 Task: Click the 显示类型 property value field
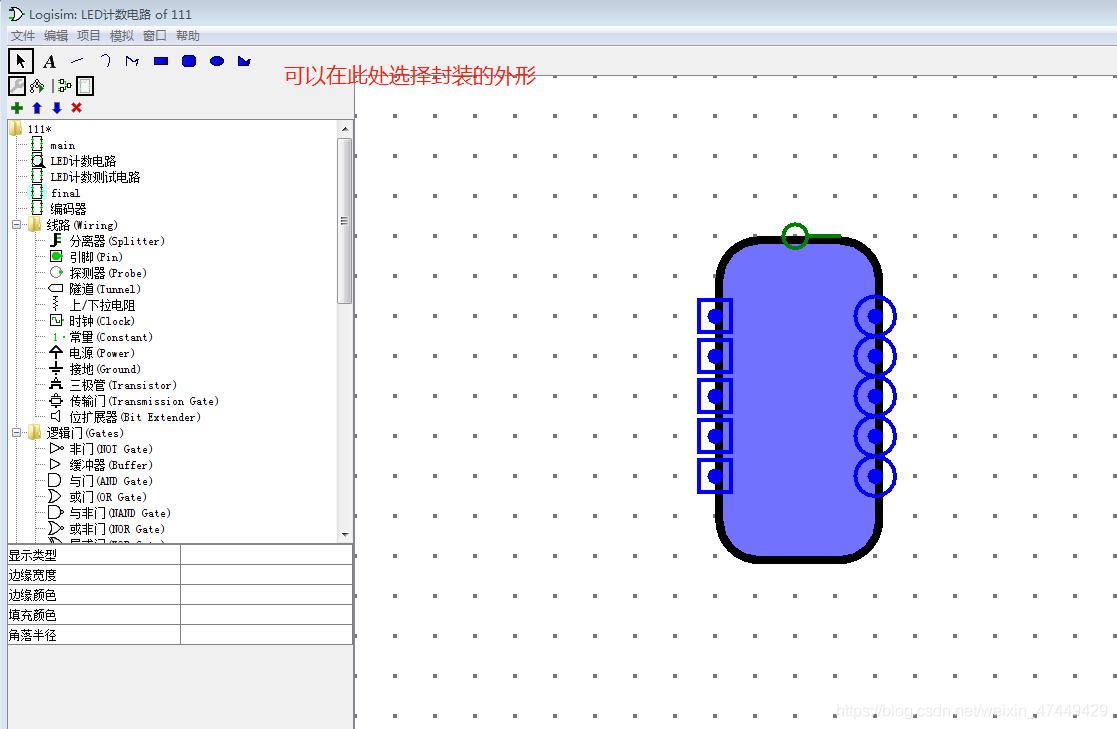coord(266,555)
